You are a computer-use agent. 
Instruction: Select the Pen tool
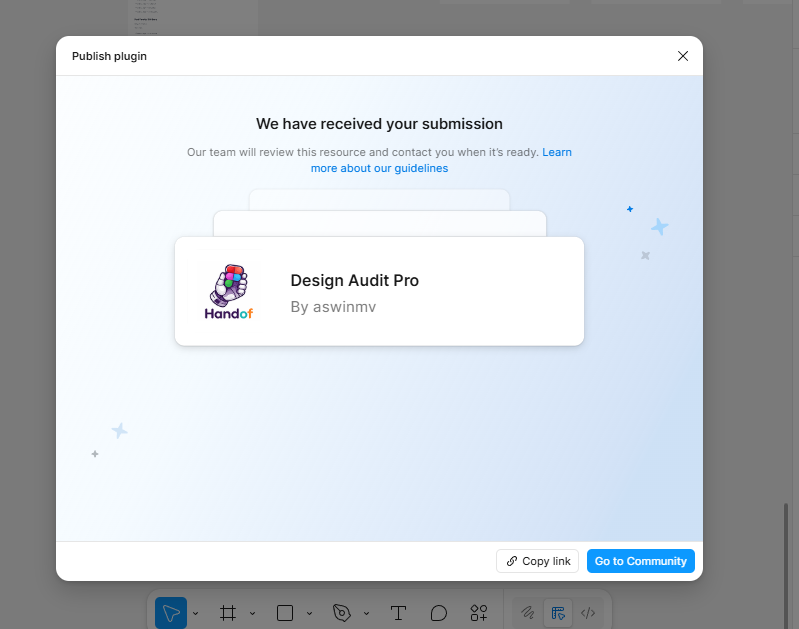[x=341, y=613]
